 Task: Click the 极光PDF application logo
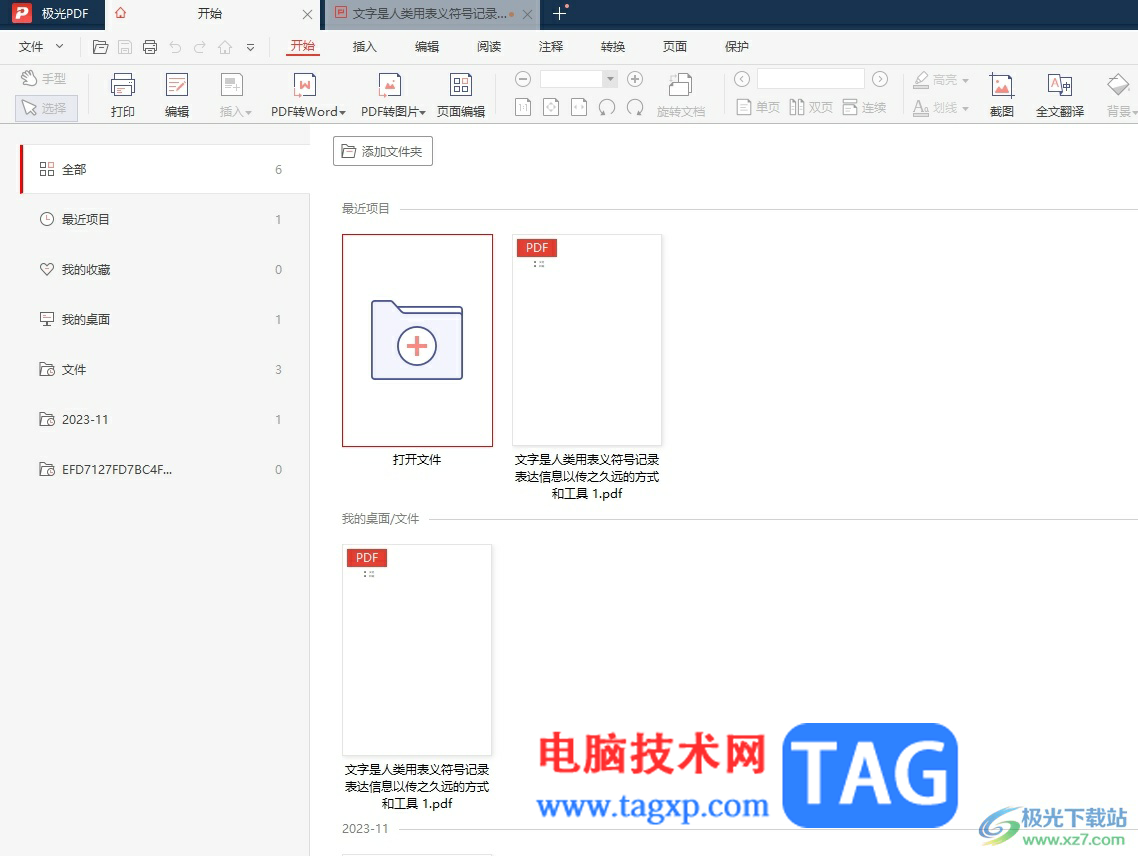tap(22, 13)
